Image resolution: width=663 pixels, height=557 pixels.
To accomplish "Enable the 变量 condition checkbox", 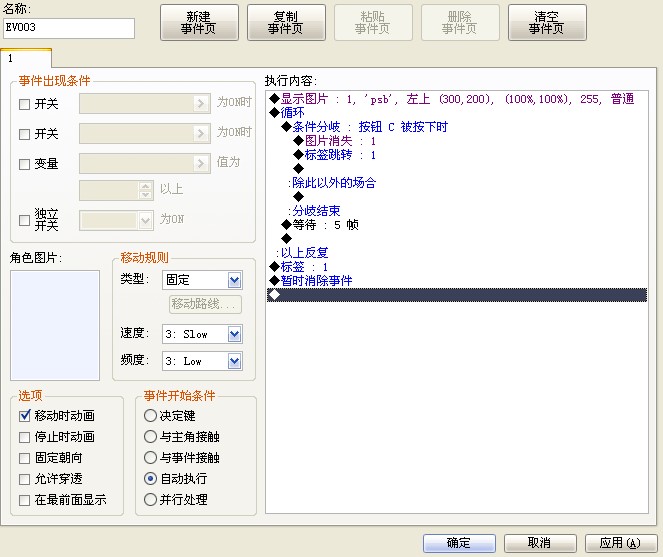I will (25, 164).
